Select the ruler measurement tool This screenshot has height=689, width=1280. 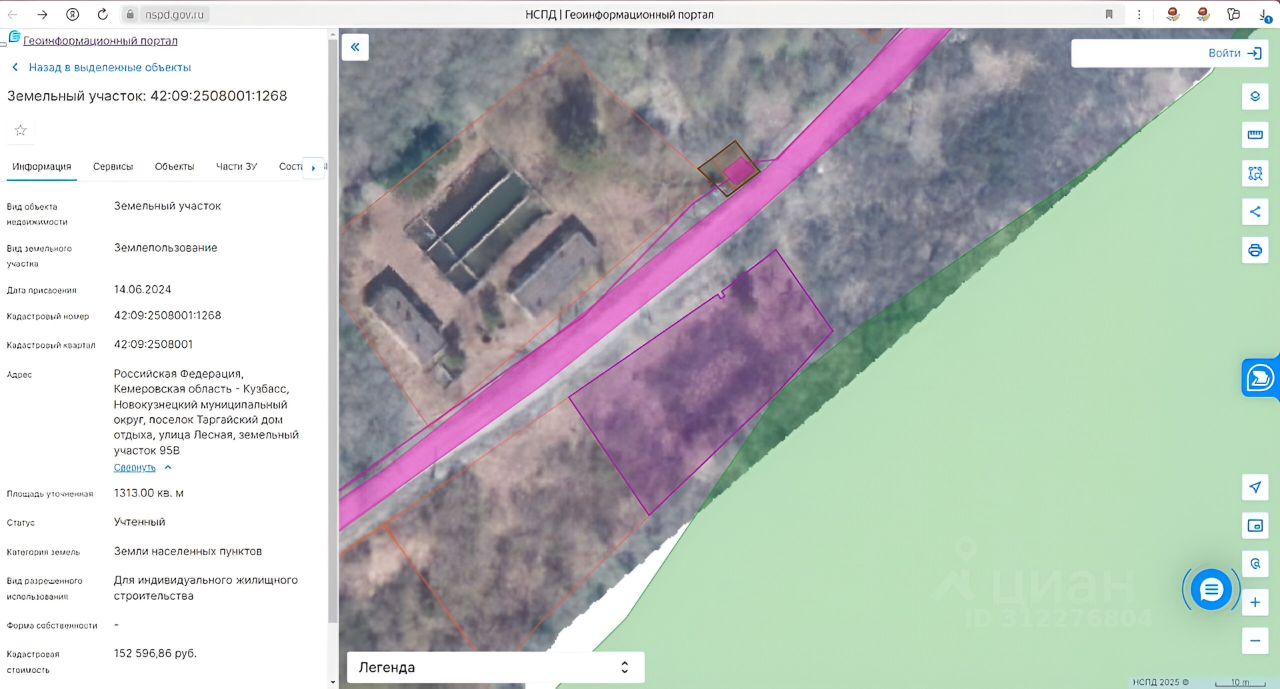[x=1255, y=135]
